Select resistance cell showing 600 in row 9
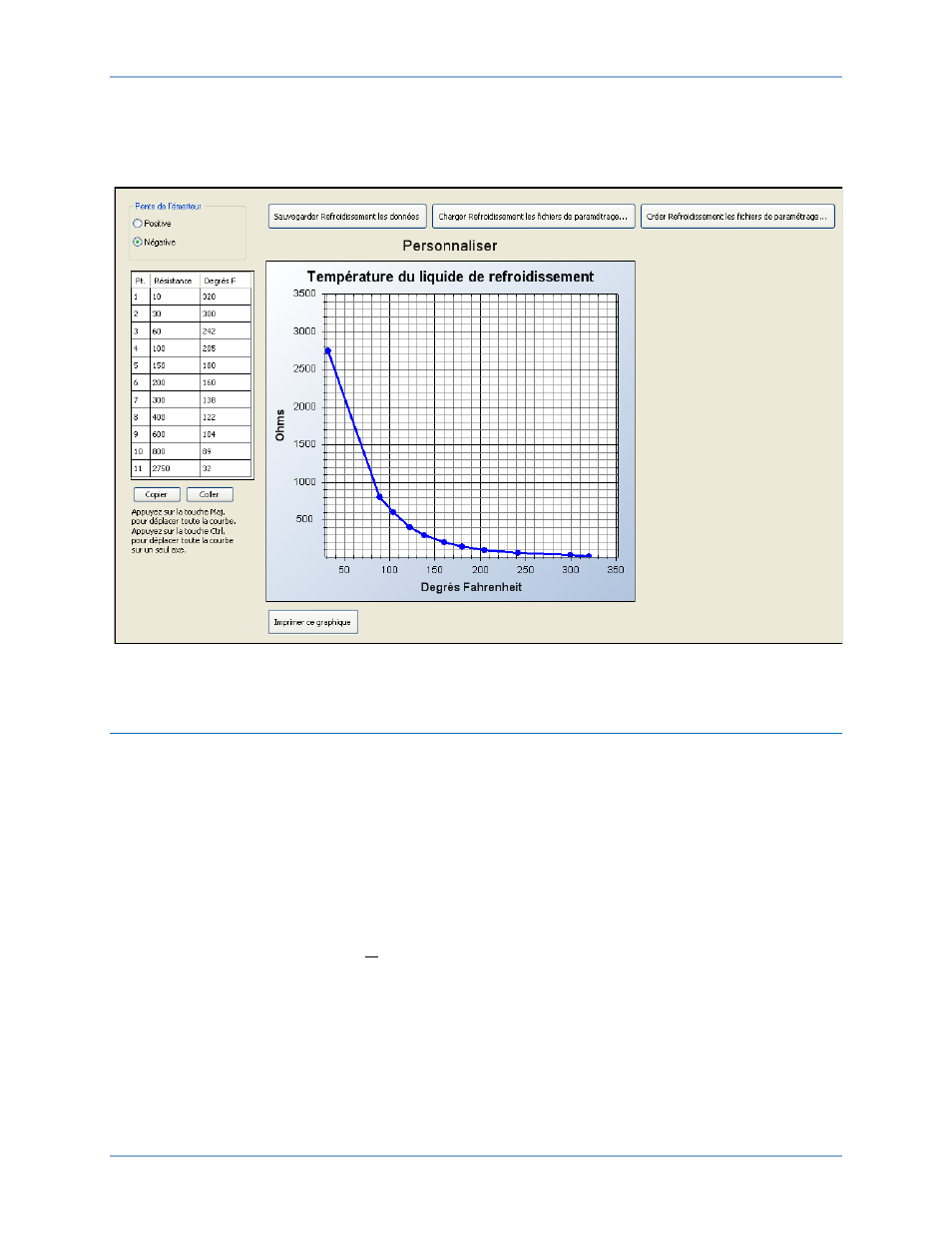The image size is (952, 1233). pyautogui.click(x=175, y=434)
